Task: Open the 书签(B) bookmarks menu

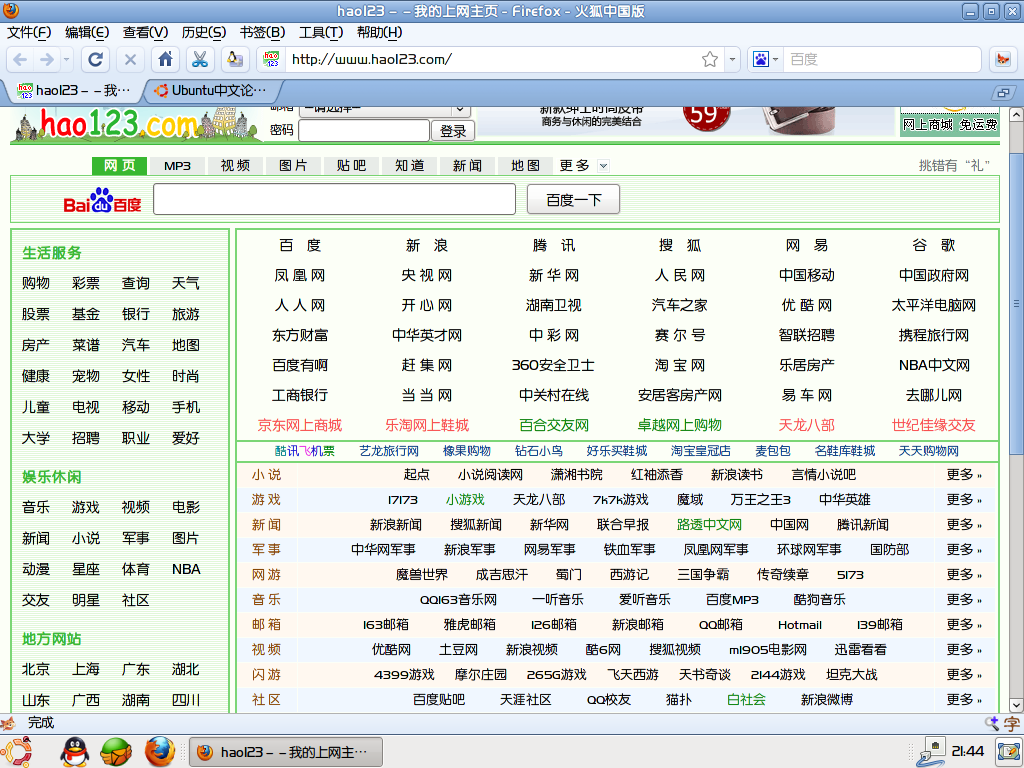Action: [x=262, y=33]
